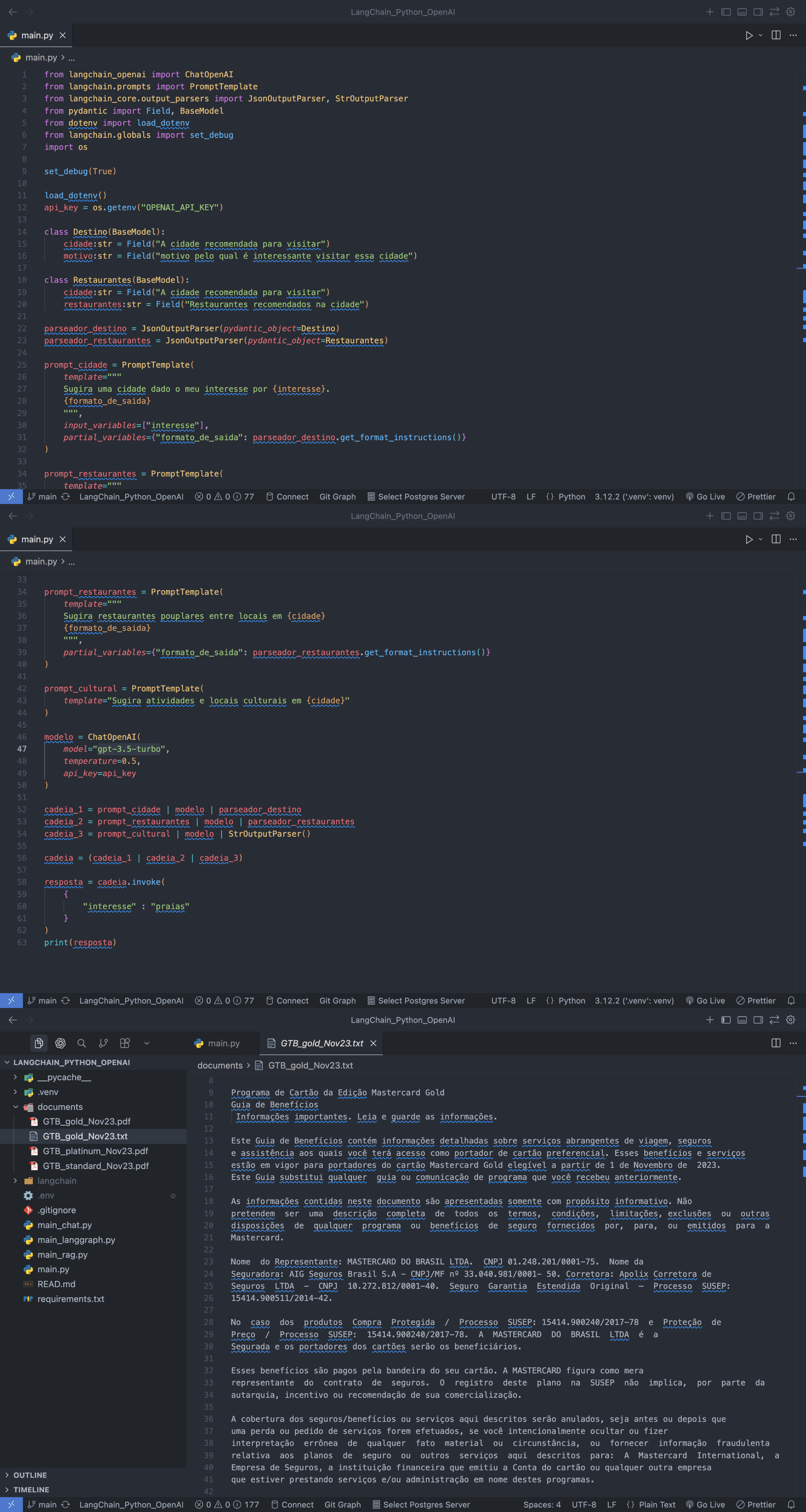Select main.py tab in middle window
The width and height of the screenshot is (806, 1512).
[37, 539]
